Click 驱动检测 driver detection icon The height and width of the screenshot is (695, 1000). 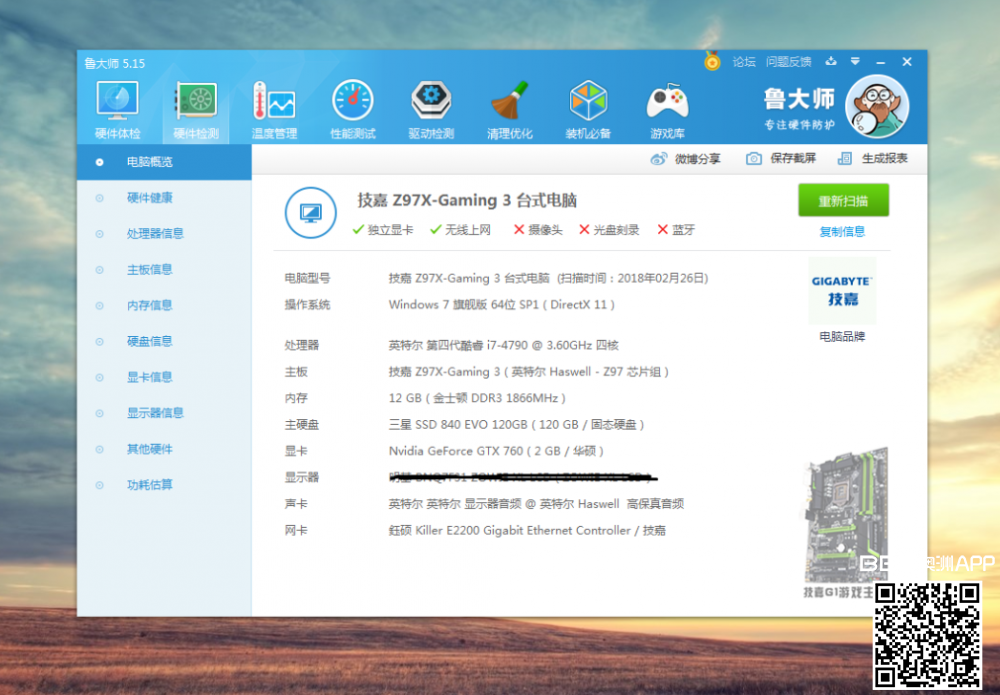point(431,110)
